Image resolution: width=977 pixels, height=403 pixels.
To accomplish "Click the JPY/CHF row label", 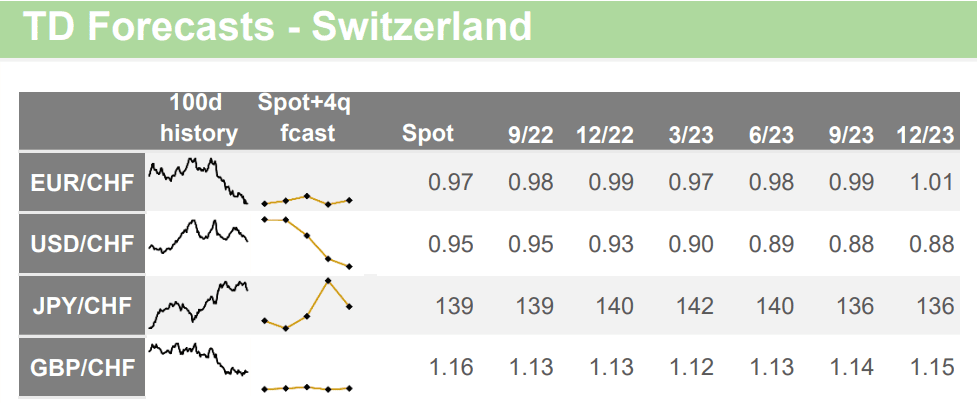I will coord(82,305).
